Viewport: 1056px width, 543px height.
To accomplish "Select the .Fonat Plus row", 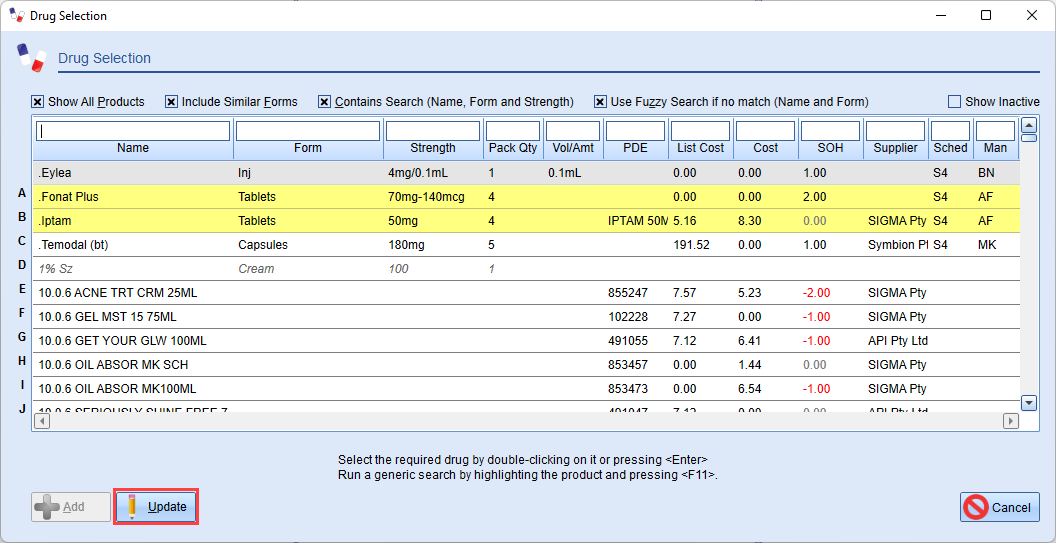I will point(525,197).
